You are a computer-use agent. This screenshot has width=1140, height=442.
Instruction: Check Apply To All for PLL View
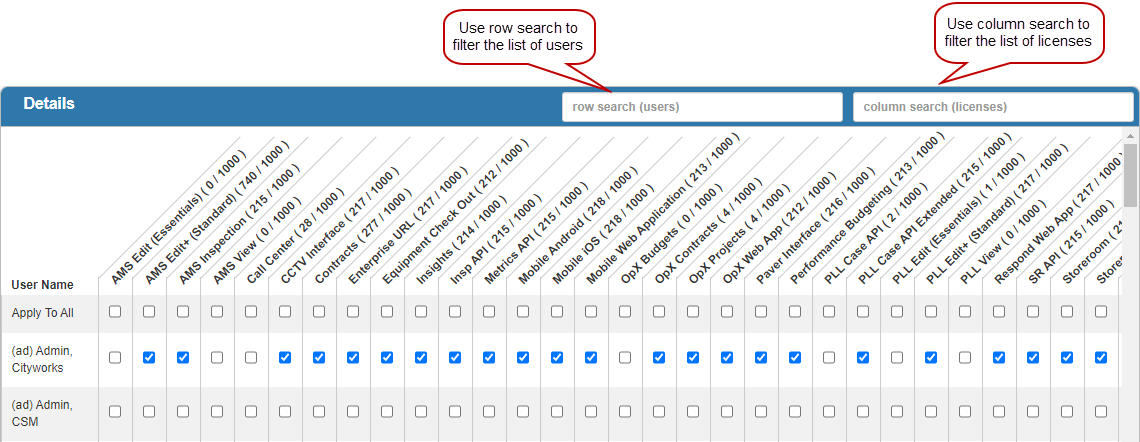(965, 312)
